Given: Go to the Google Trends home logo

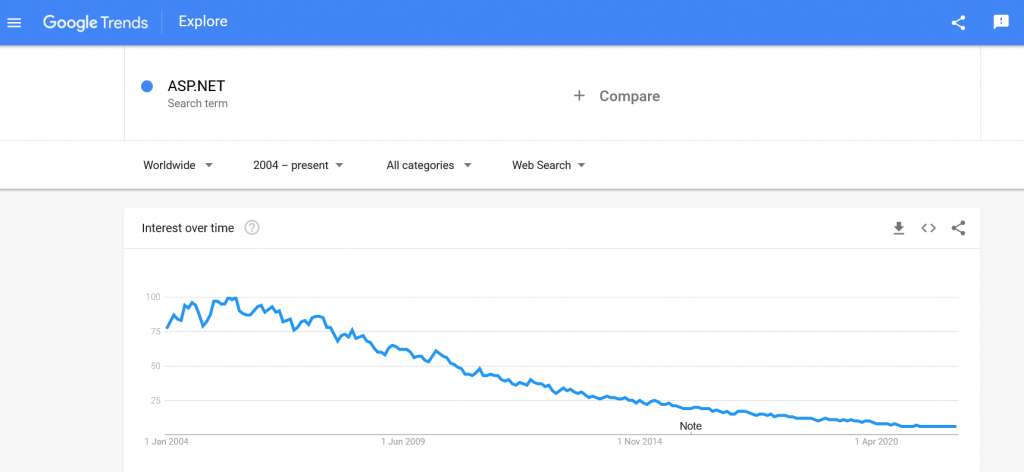Looking at the screenshot, I should [94, 22].
